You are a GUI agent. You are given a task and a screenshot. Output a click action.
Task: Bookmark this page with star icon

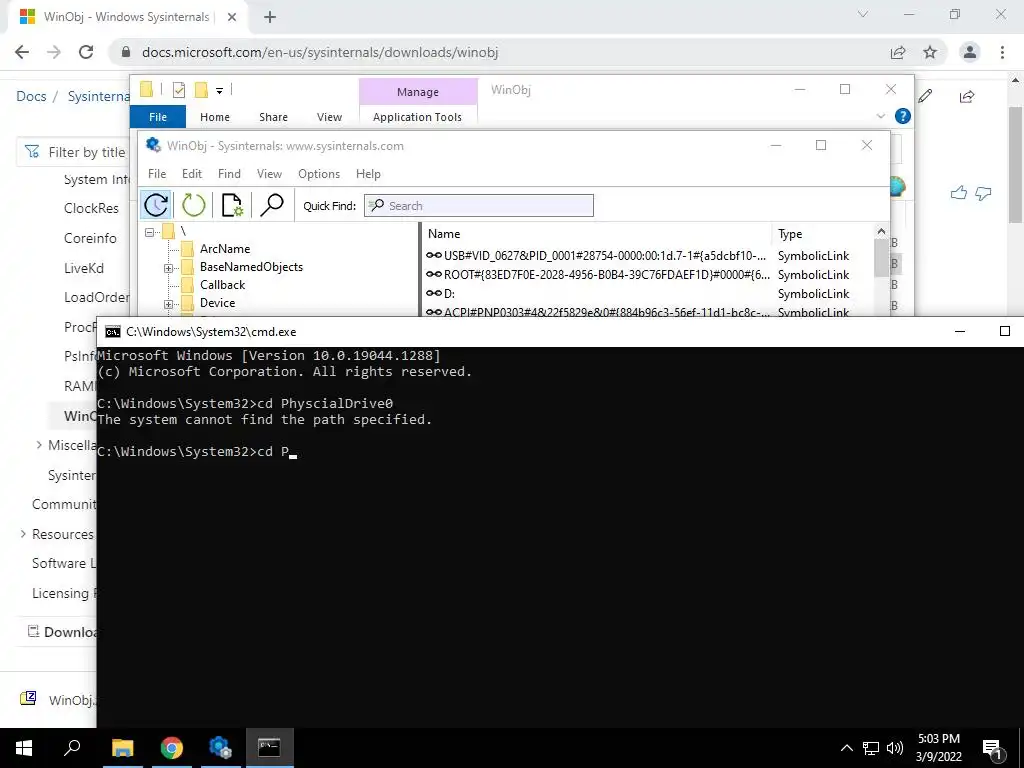click(930, 52)
